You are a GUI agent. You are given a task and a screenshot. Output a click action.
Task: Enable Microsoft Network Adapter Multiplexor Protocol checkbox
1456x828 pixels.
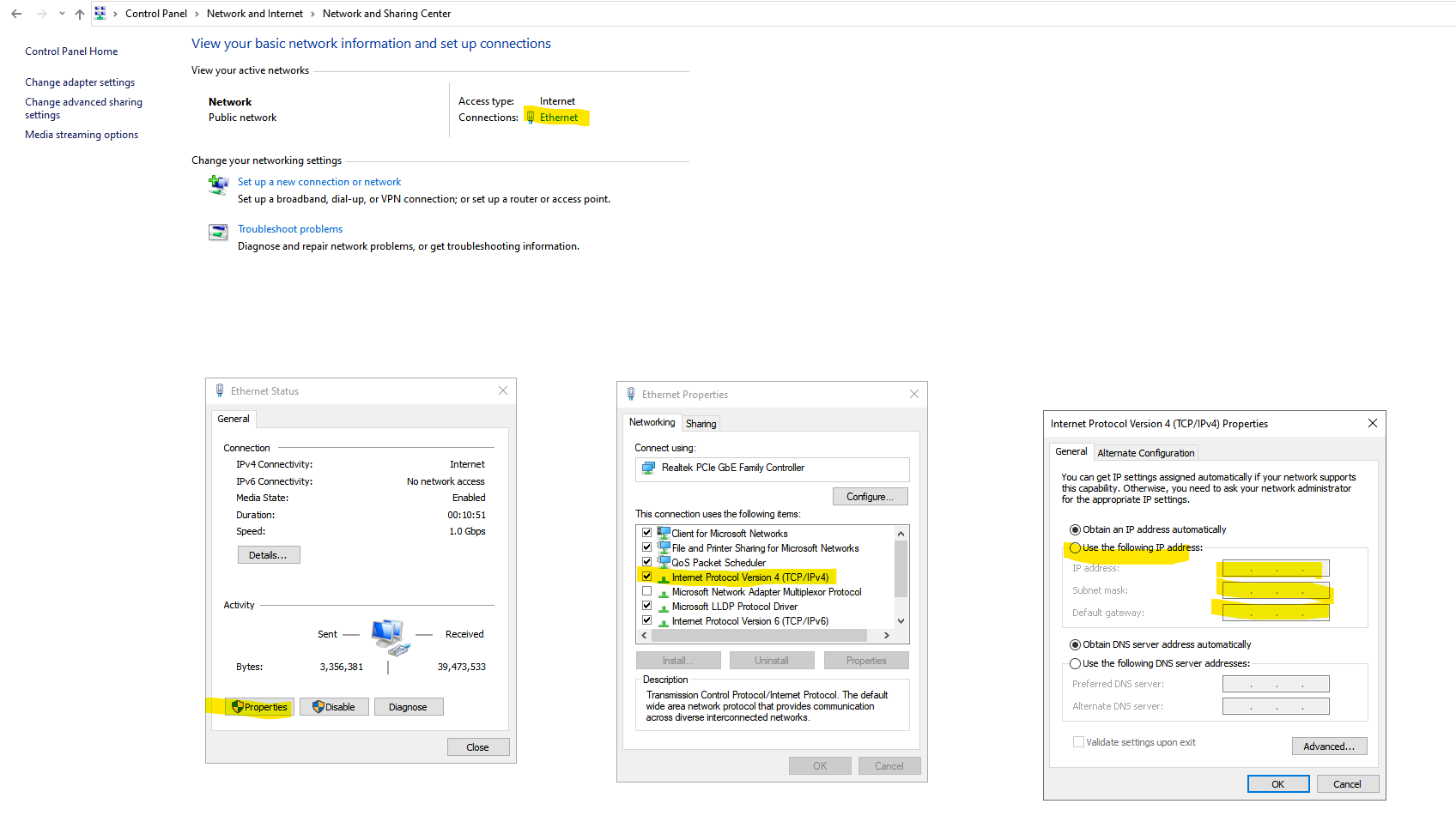click(x=647, y=591)
